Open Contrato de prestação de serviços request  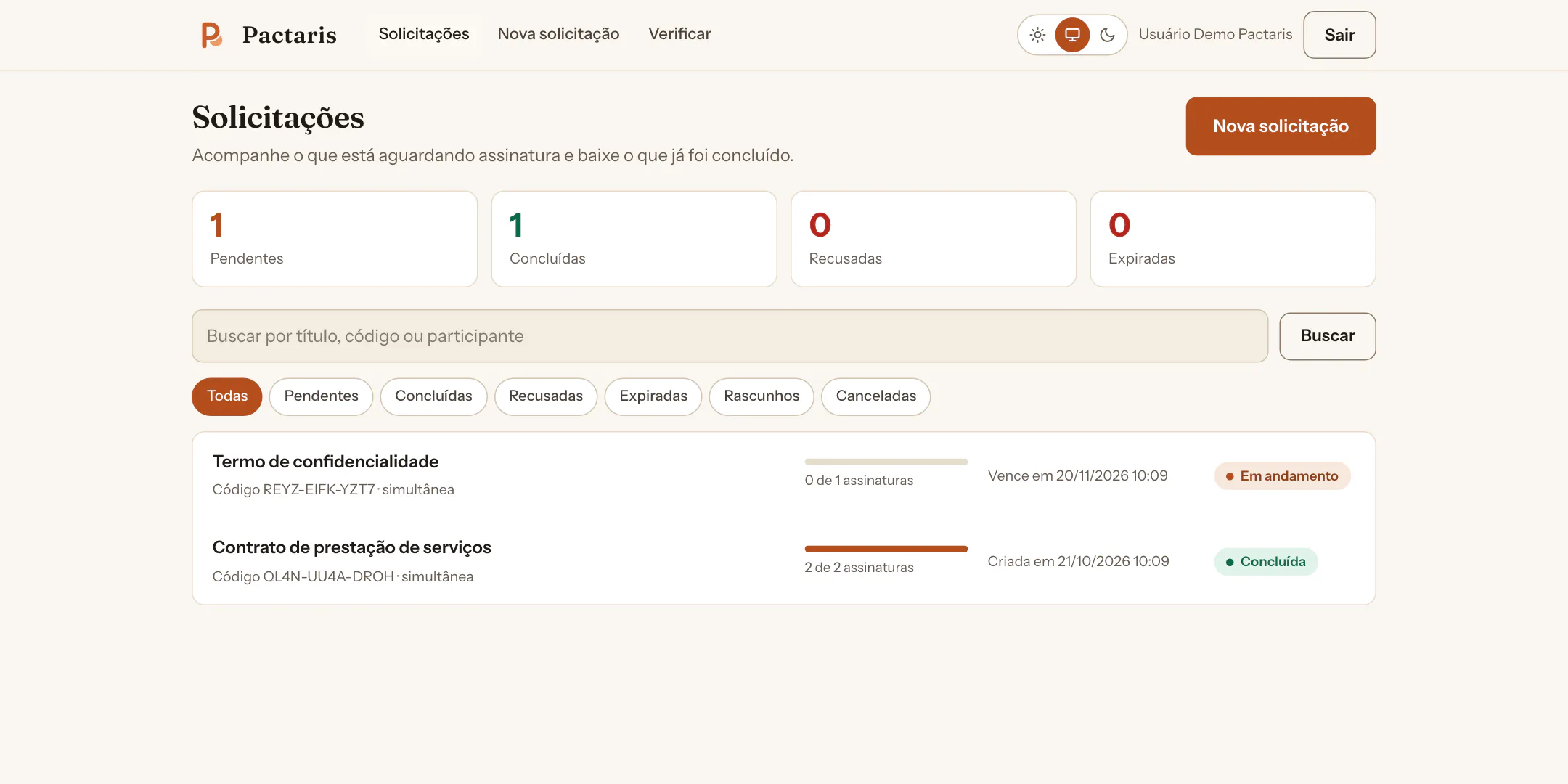point(351,547)
